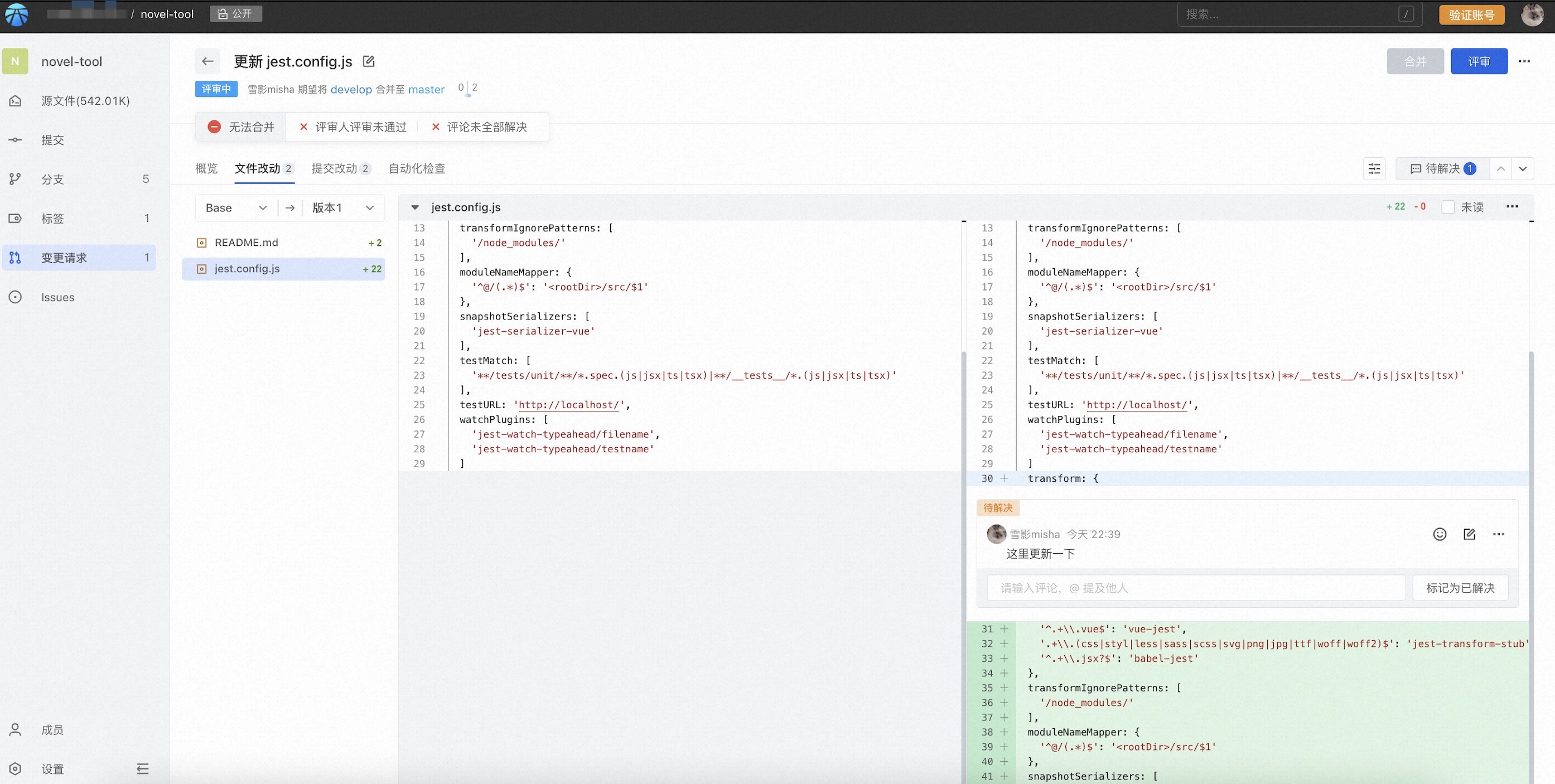The height and width of the screenshot is (784, 1555).
Task: Click the http://localhost/ link in left pane
Action: 569,404
